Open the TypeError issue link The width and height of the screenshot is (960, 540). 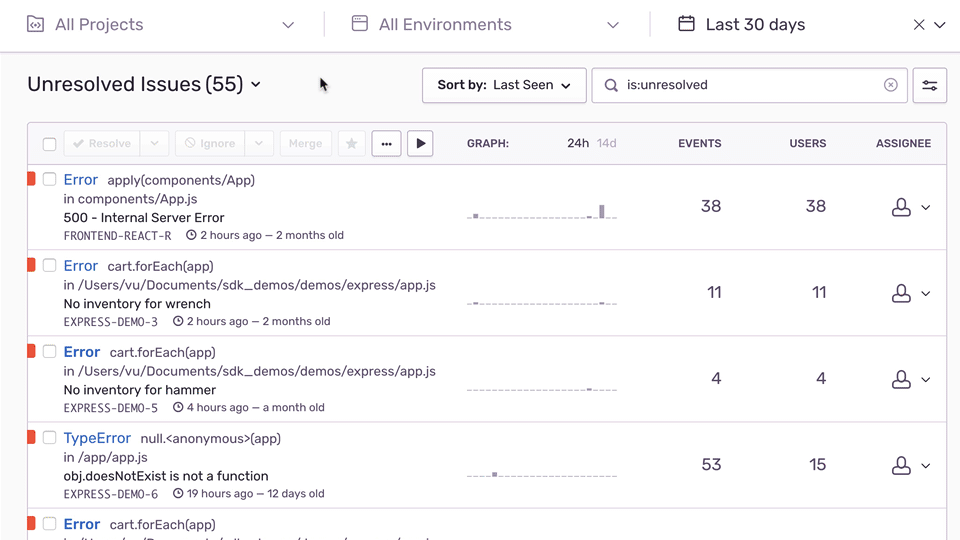97,438
